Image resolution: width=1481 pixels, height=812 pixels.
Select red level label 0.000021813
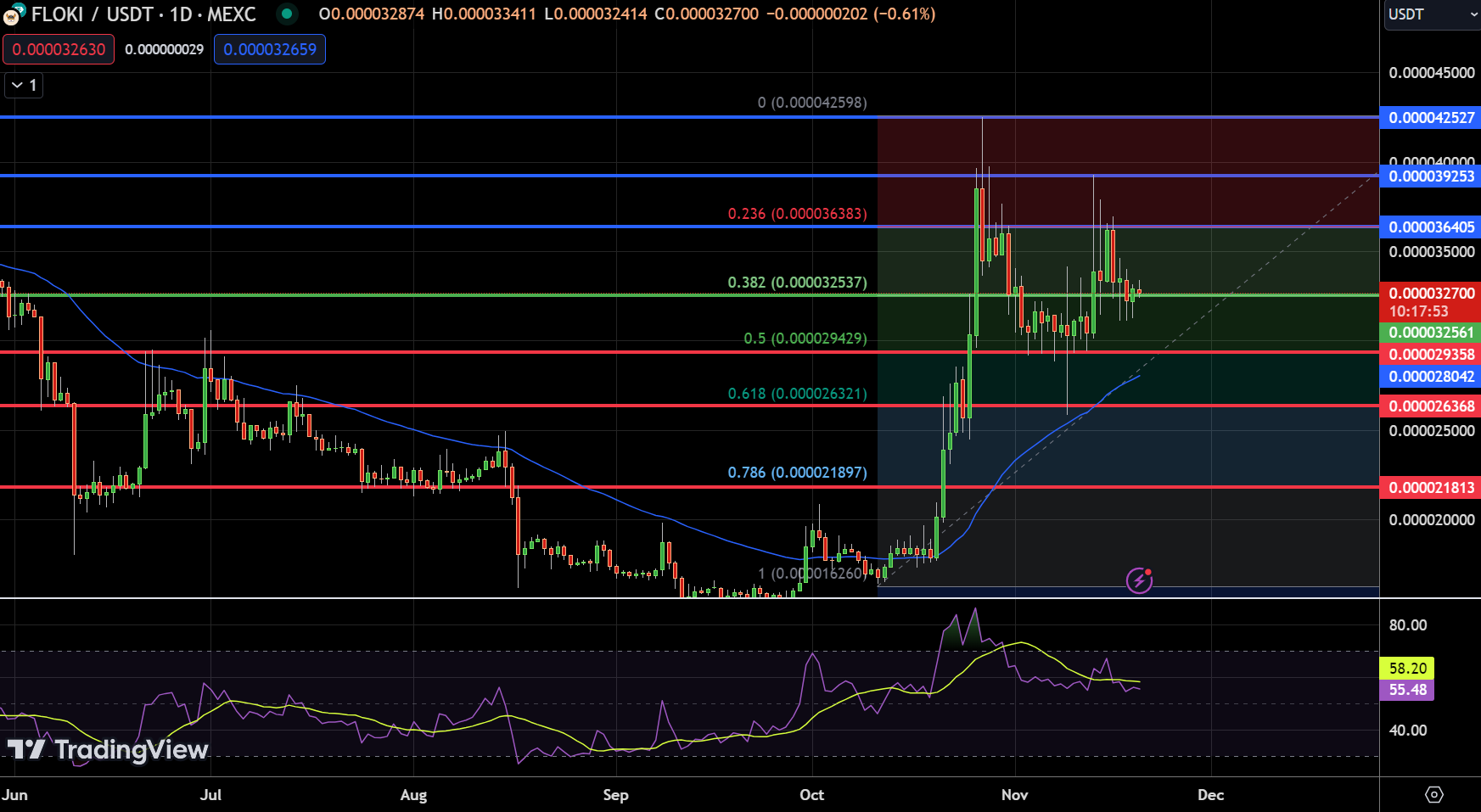1431,488
